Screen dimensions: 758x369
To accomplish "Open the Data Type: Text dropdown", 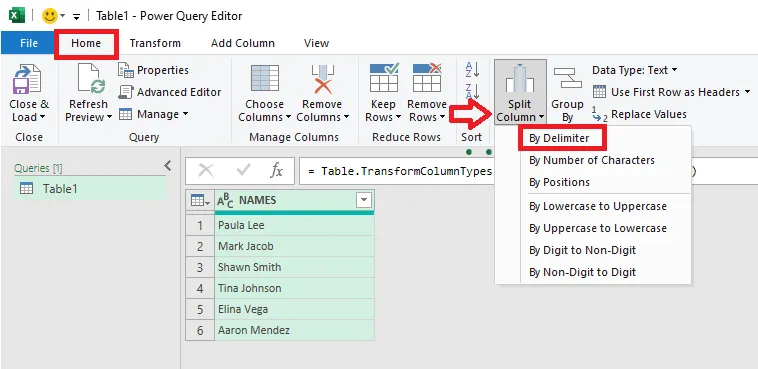I will (x=634, y=70).
